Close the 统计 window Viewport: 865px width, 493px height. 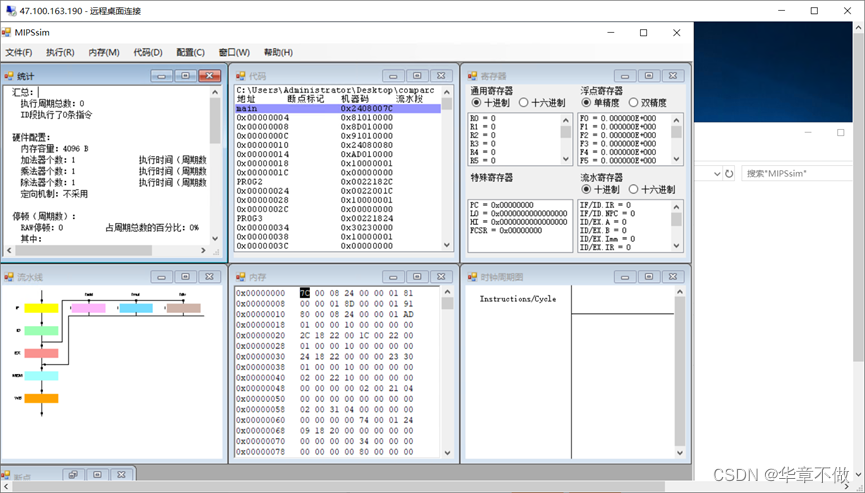pos(210,76)
